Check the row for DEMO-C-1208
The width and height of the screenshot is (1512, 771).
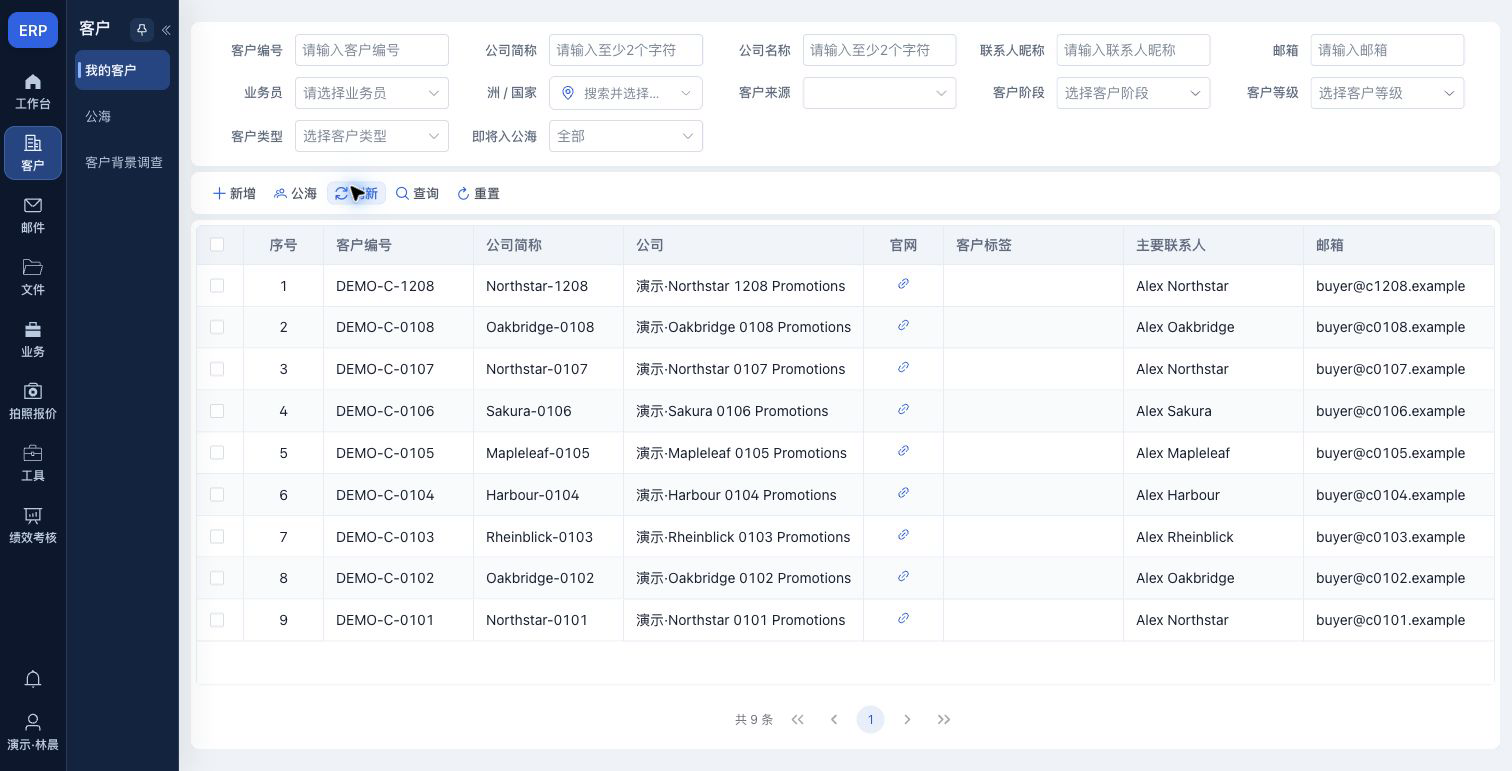(x=217, y=286)
